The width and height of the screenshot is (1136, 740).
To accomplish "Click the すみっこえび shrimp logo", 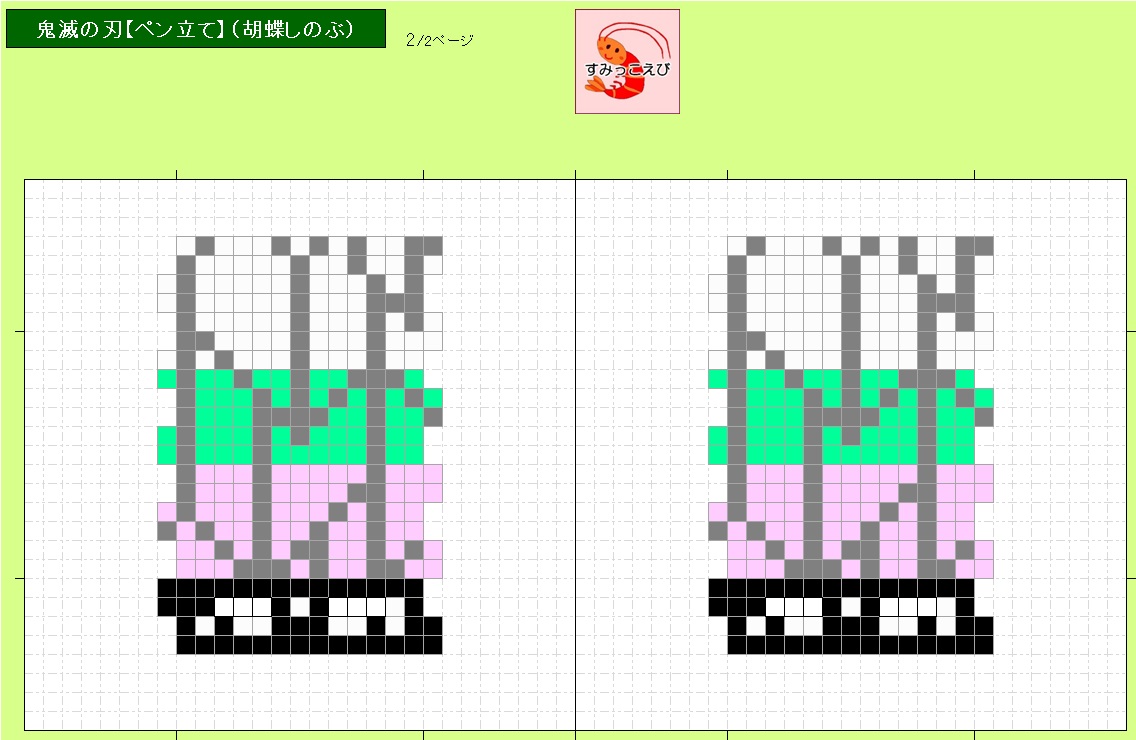I will pyautogui.click(x=627, y=62).
